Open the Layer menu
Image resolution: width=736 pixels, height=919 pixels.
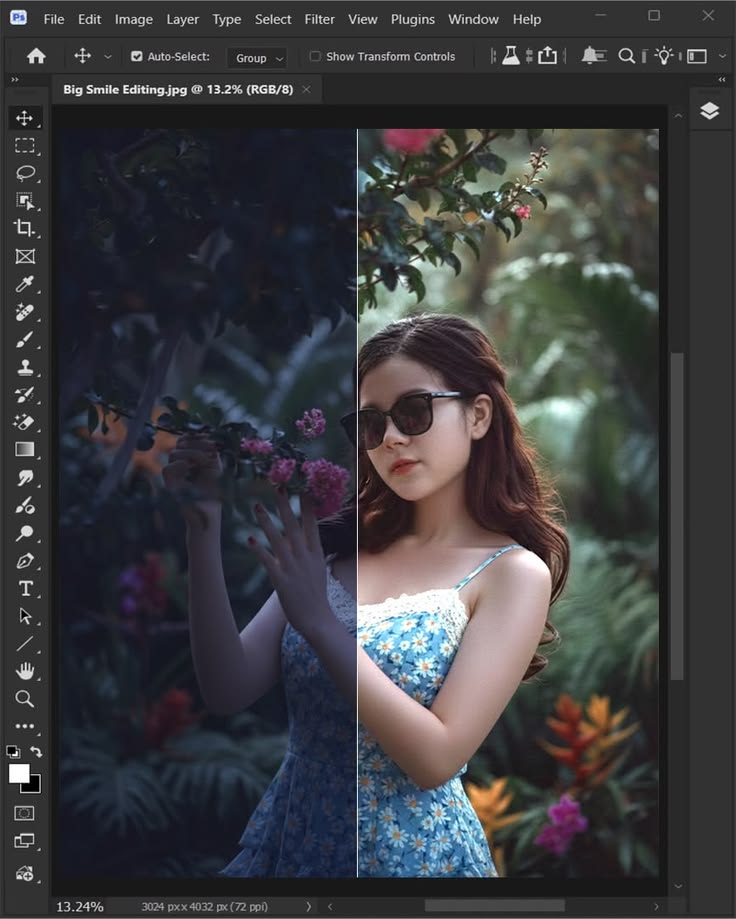[x=182, y=19]
